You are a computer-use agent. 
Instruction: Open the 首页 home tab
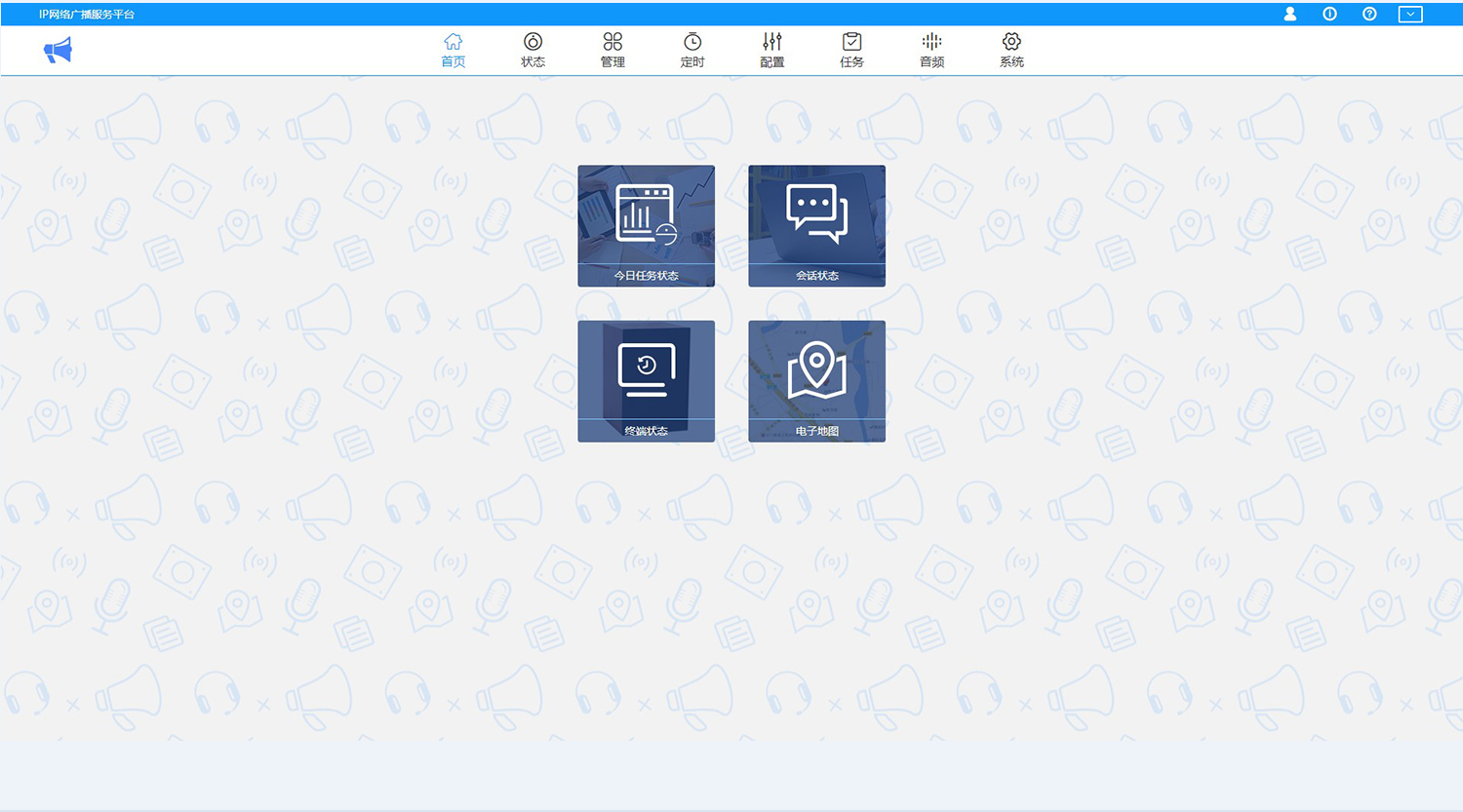(453, 51)
